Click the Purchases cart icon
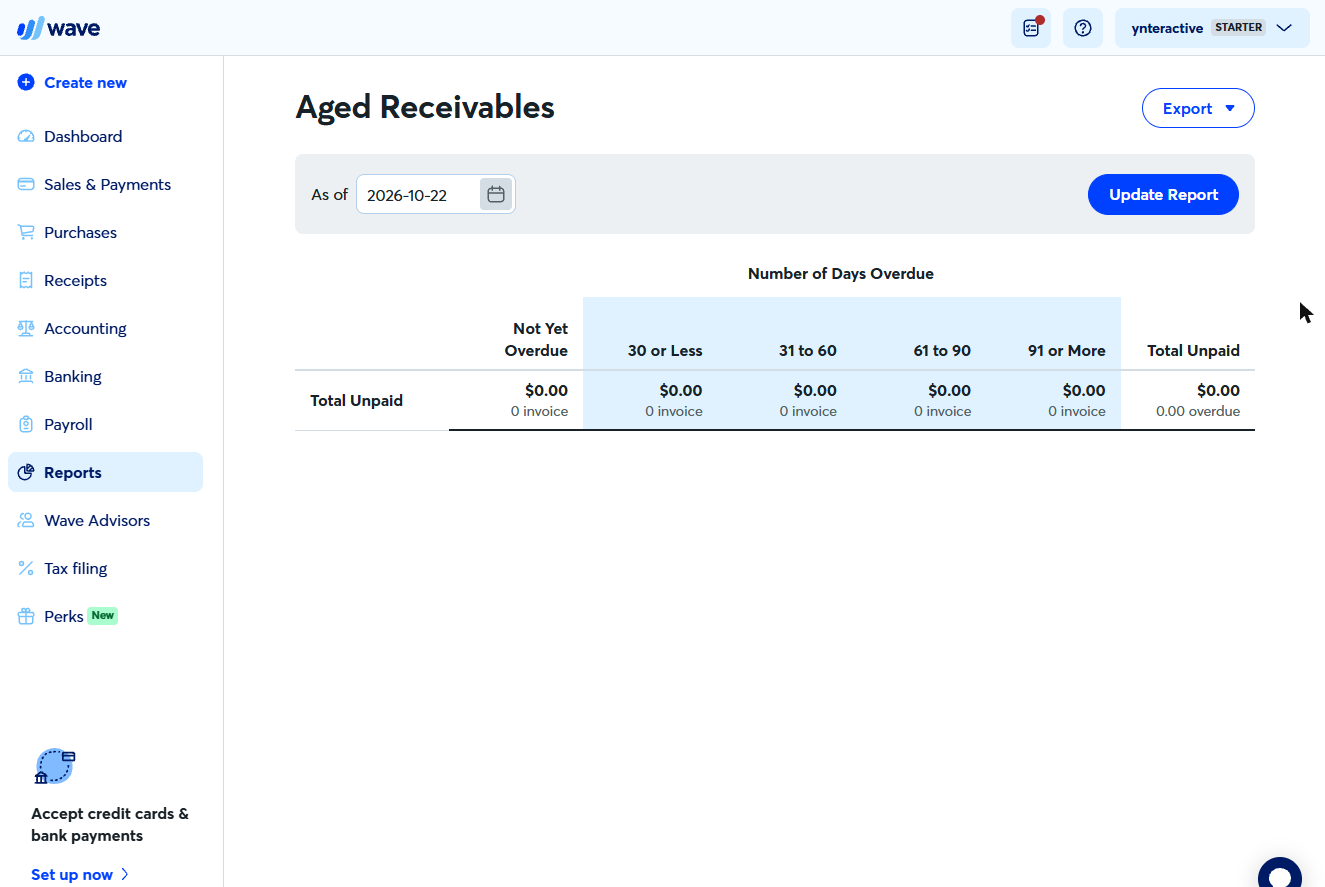This screenshot has height=887, width=1325. (26, 233)
